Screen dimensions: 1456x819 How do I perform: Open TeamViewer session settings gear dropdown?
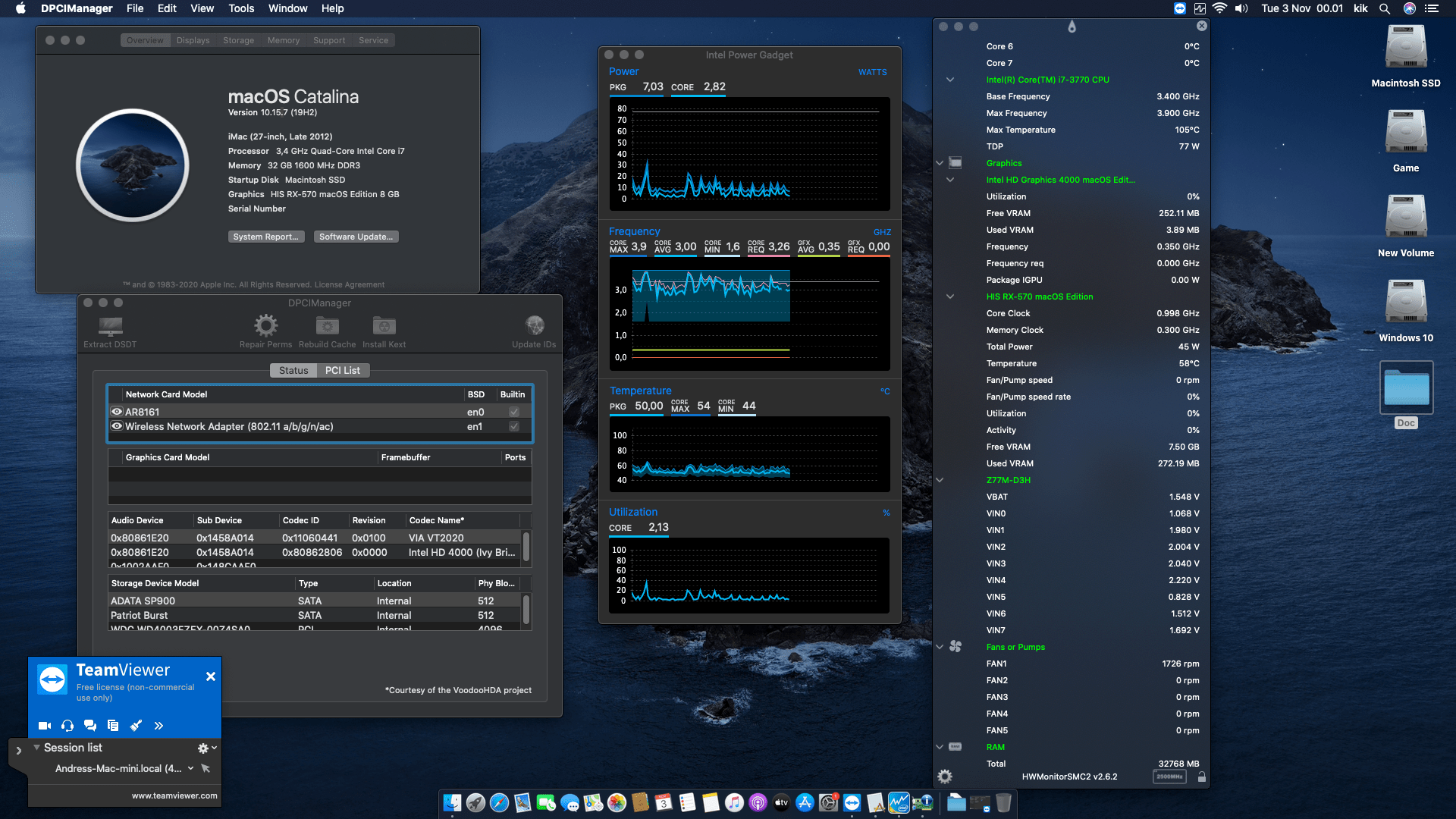point(207,748)
